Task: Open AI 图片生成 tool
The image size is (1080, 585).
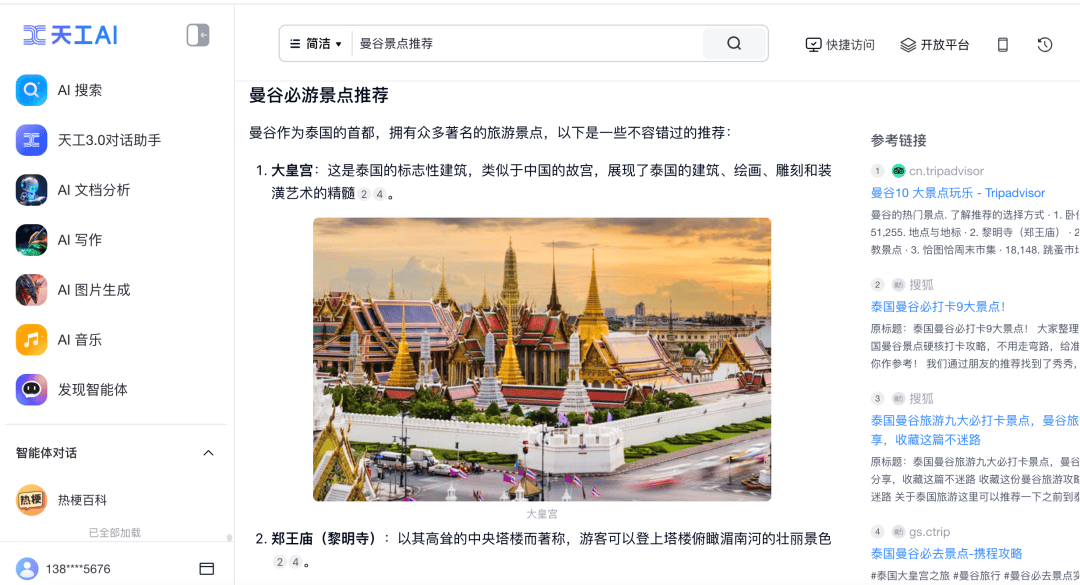Action: tap(94, 290)
